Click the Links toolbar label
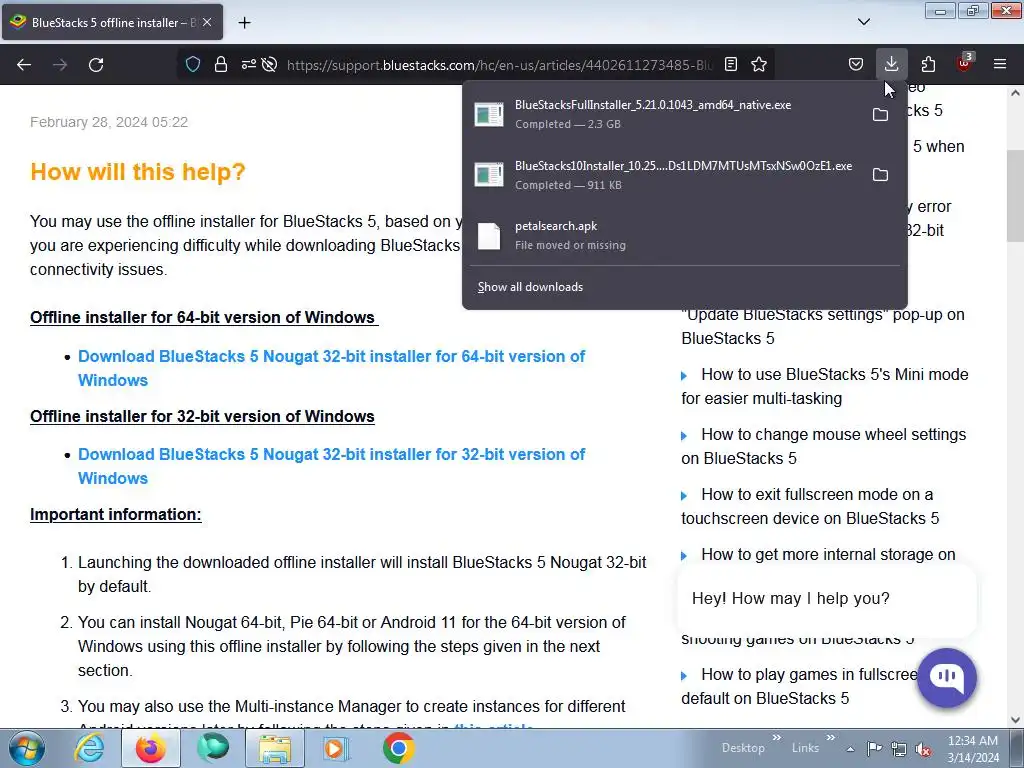This screenshot has height=768, width=1024. (805, 748)
